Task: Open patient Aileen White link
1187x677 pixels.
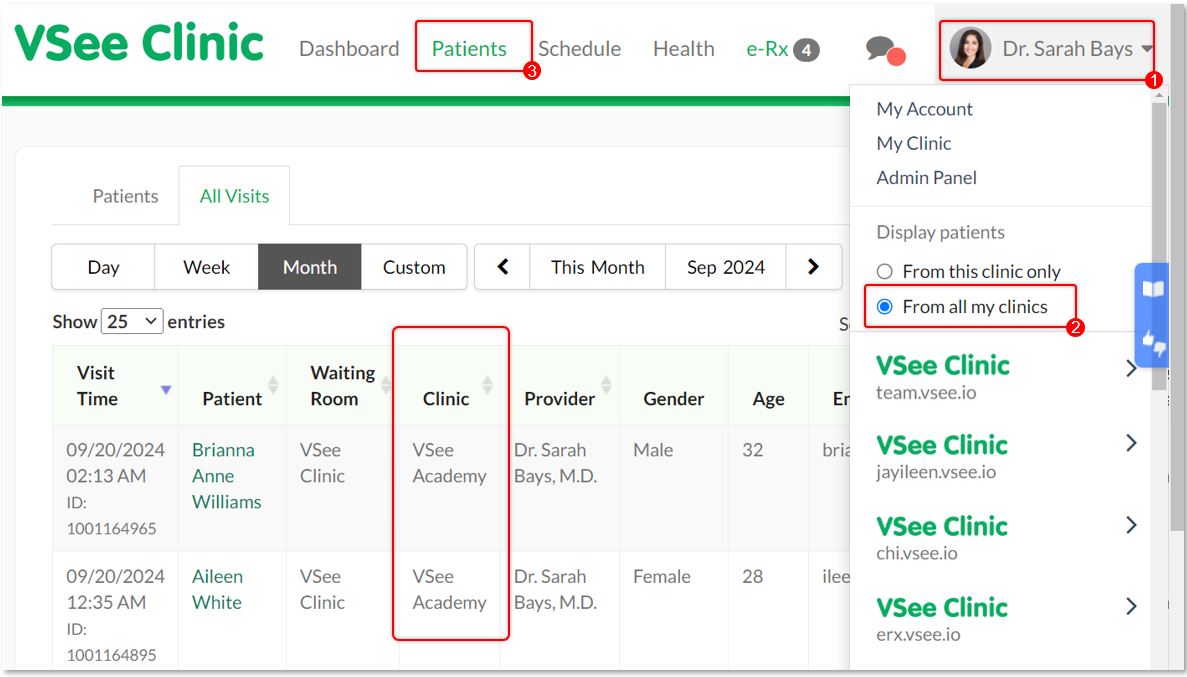Action: pos(217,589)
